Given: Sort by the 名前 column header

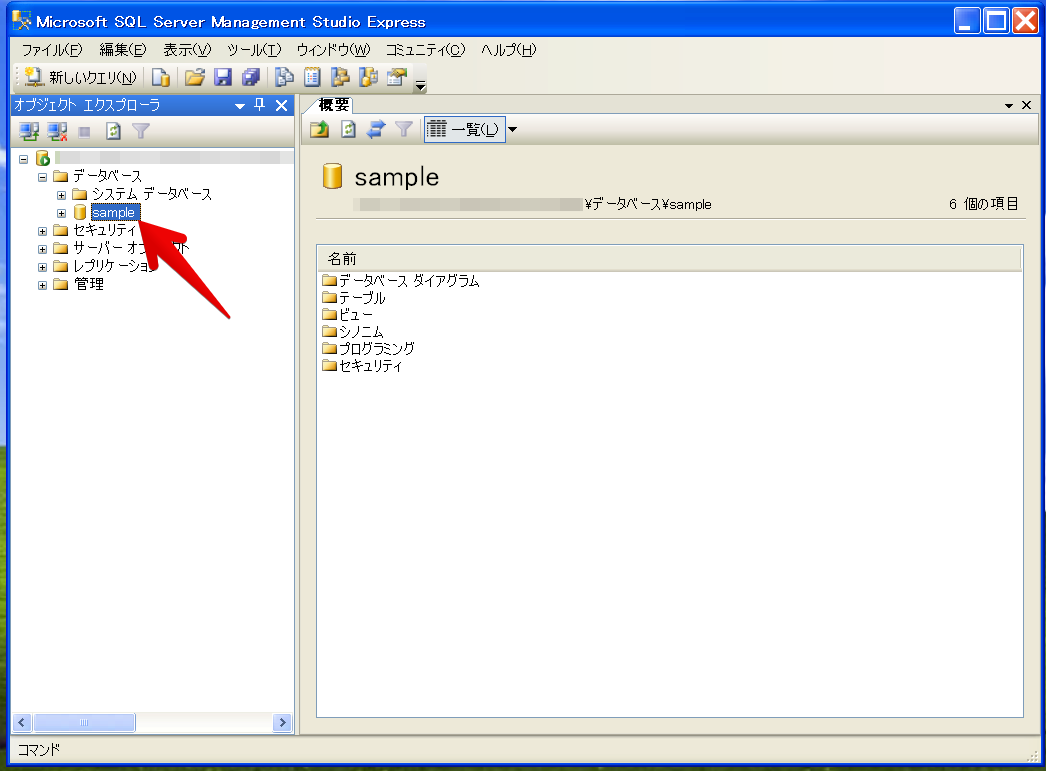Looking at the screenshot, I should (x=669, y=259).
